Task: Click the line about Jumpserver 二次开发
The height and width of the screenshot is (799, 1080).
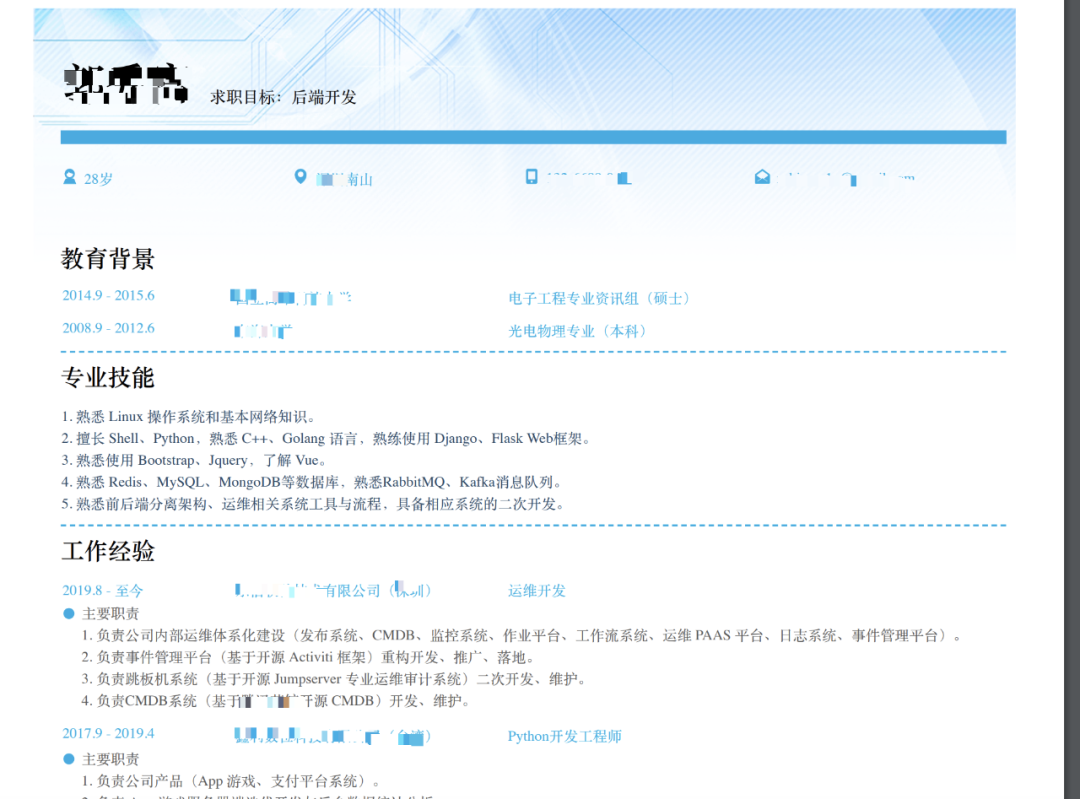Action: (335, 679)
